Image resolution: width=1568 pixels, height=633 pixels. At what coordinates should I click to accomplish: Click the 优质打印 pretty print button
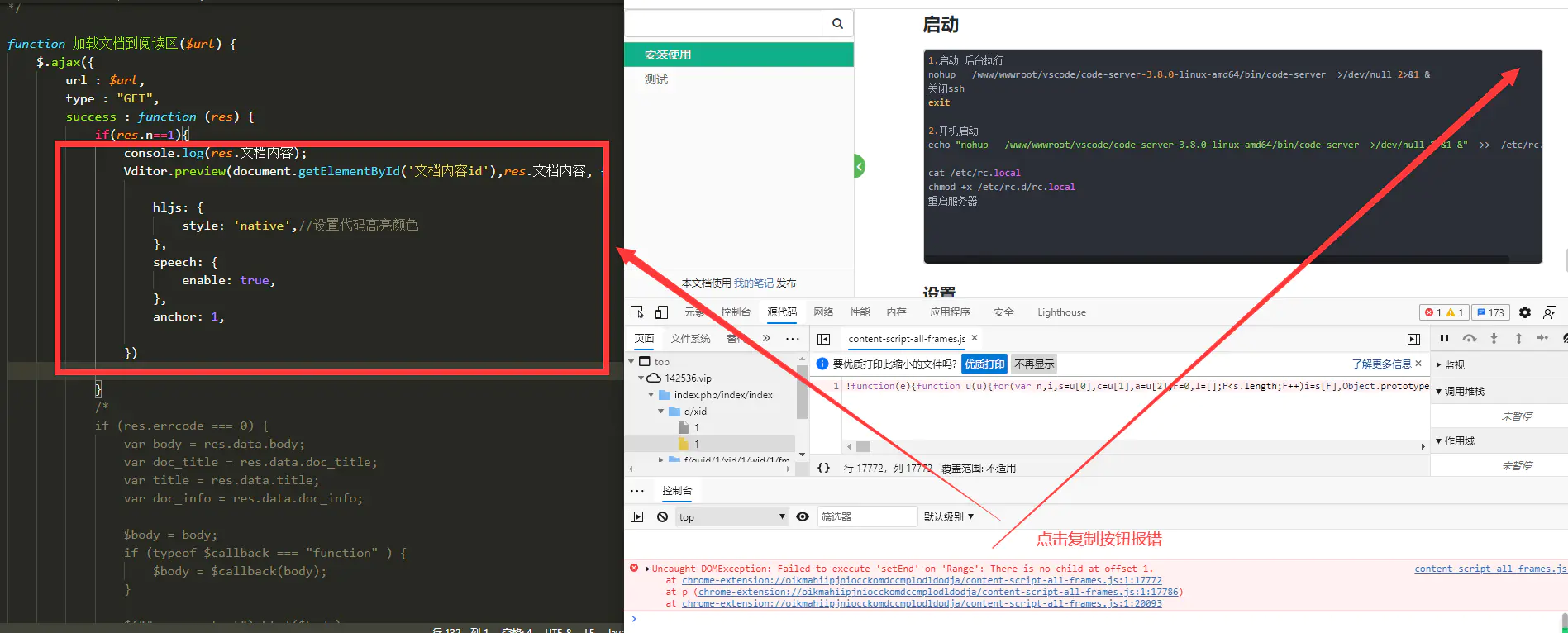(984, 364)
